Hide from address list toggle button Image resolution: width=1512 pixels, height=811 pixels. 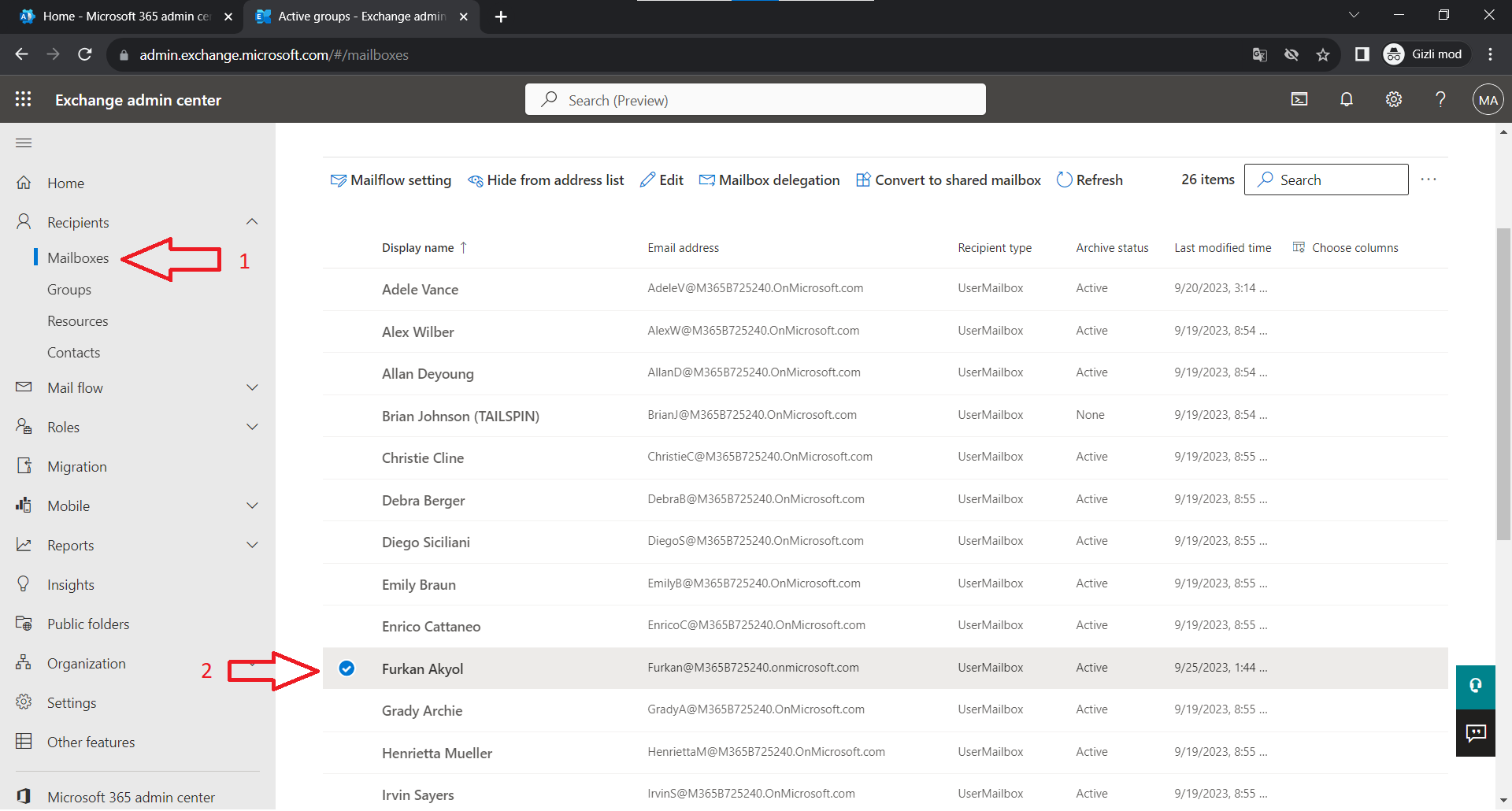point(546,180)
